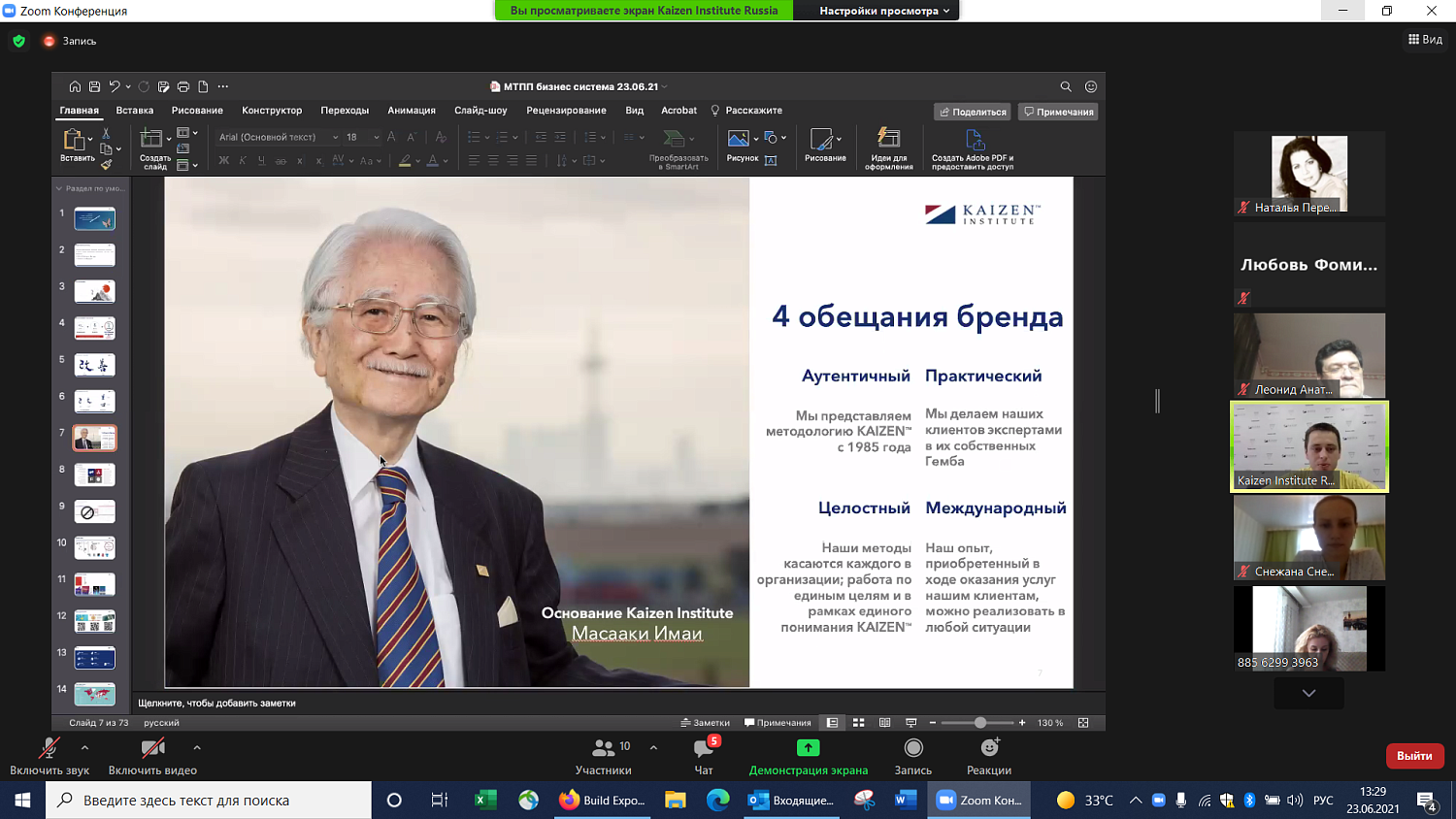
Task: Open the Рецензирование ribbon tab
Action: (566, 111)
